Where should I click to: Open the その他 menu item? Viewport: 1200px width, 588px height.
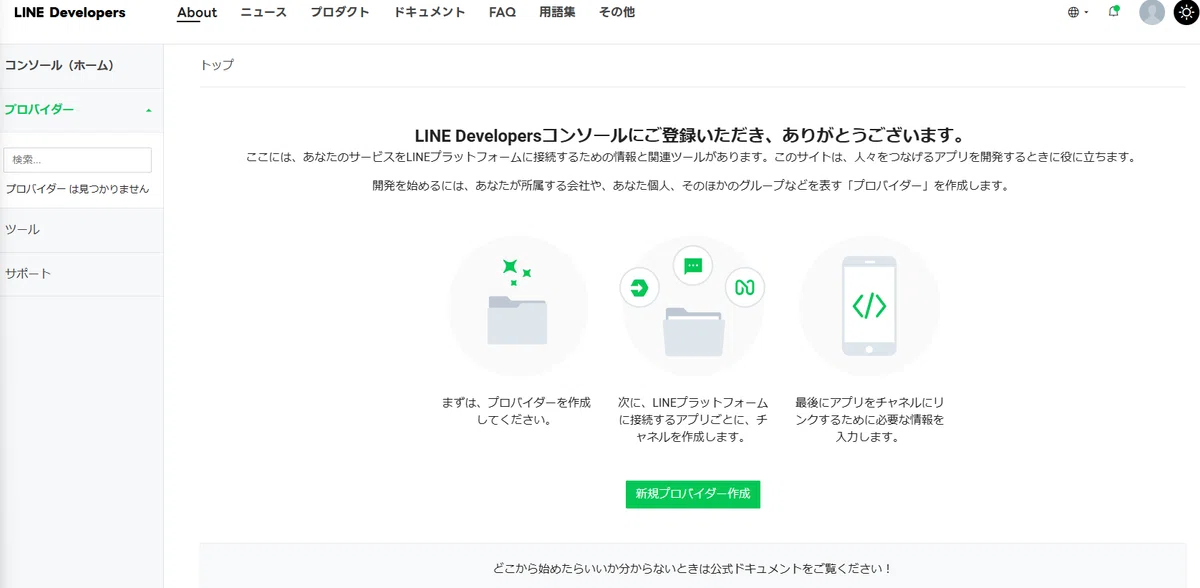coord(617,13)
